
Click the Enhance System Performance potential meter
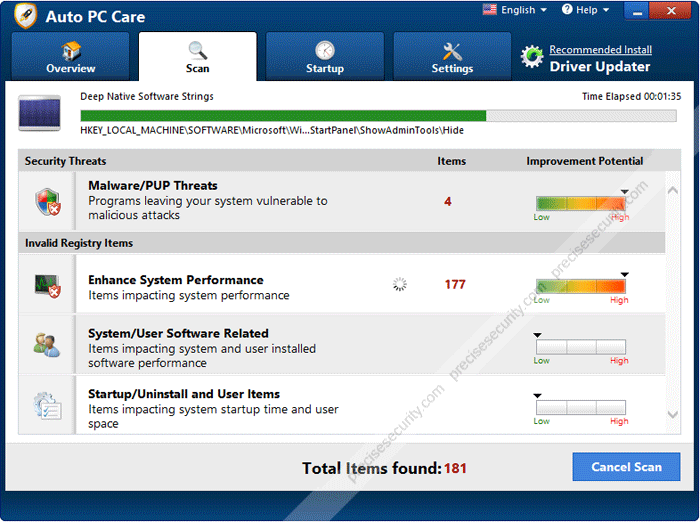580,286
